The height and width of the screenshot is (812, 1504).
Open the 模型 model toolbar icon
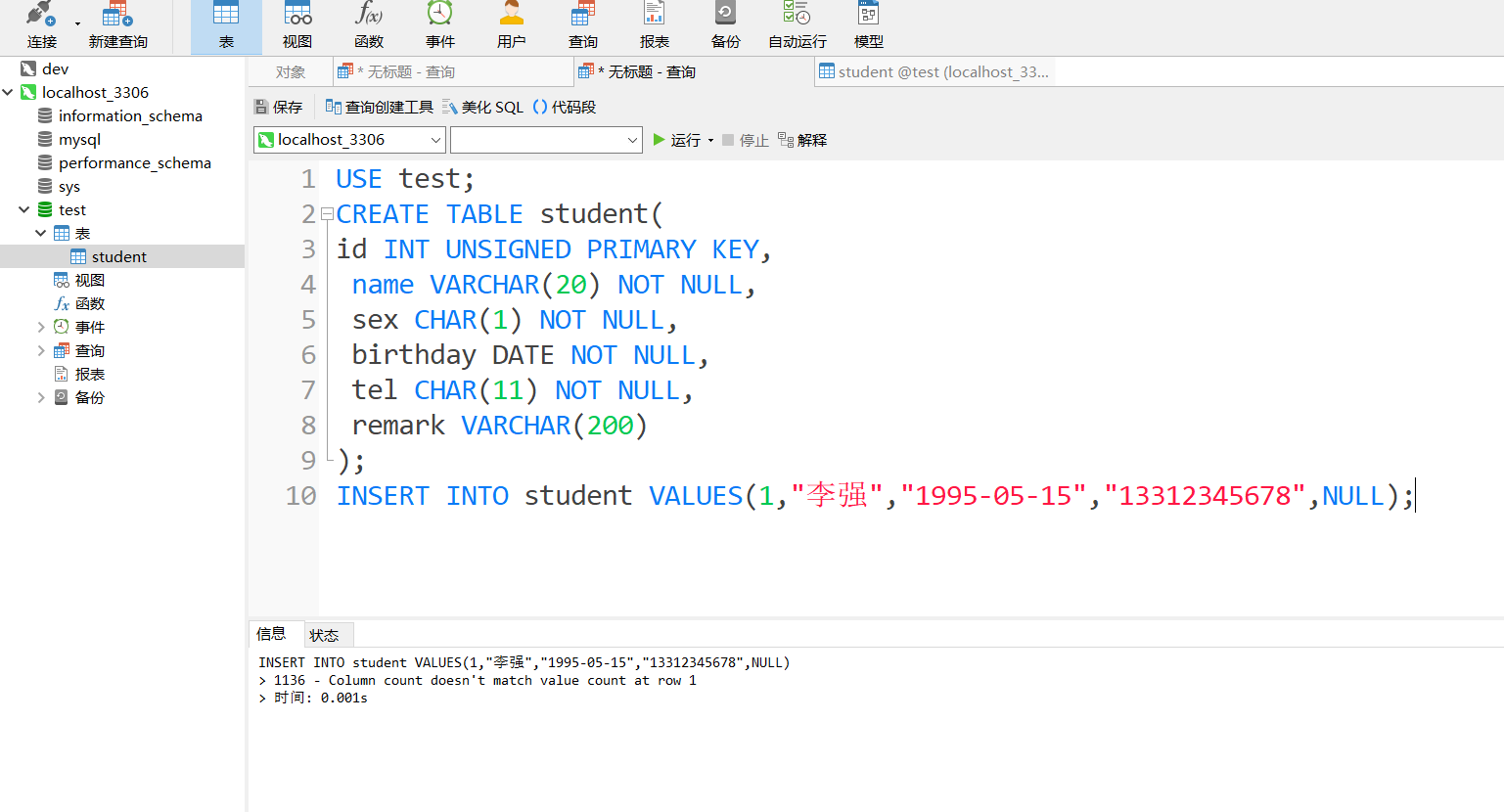[869, 25]
